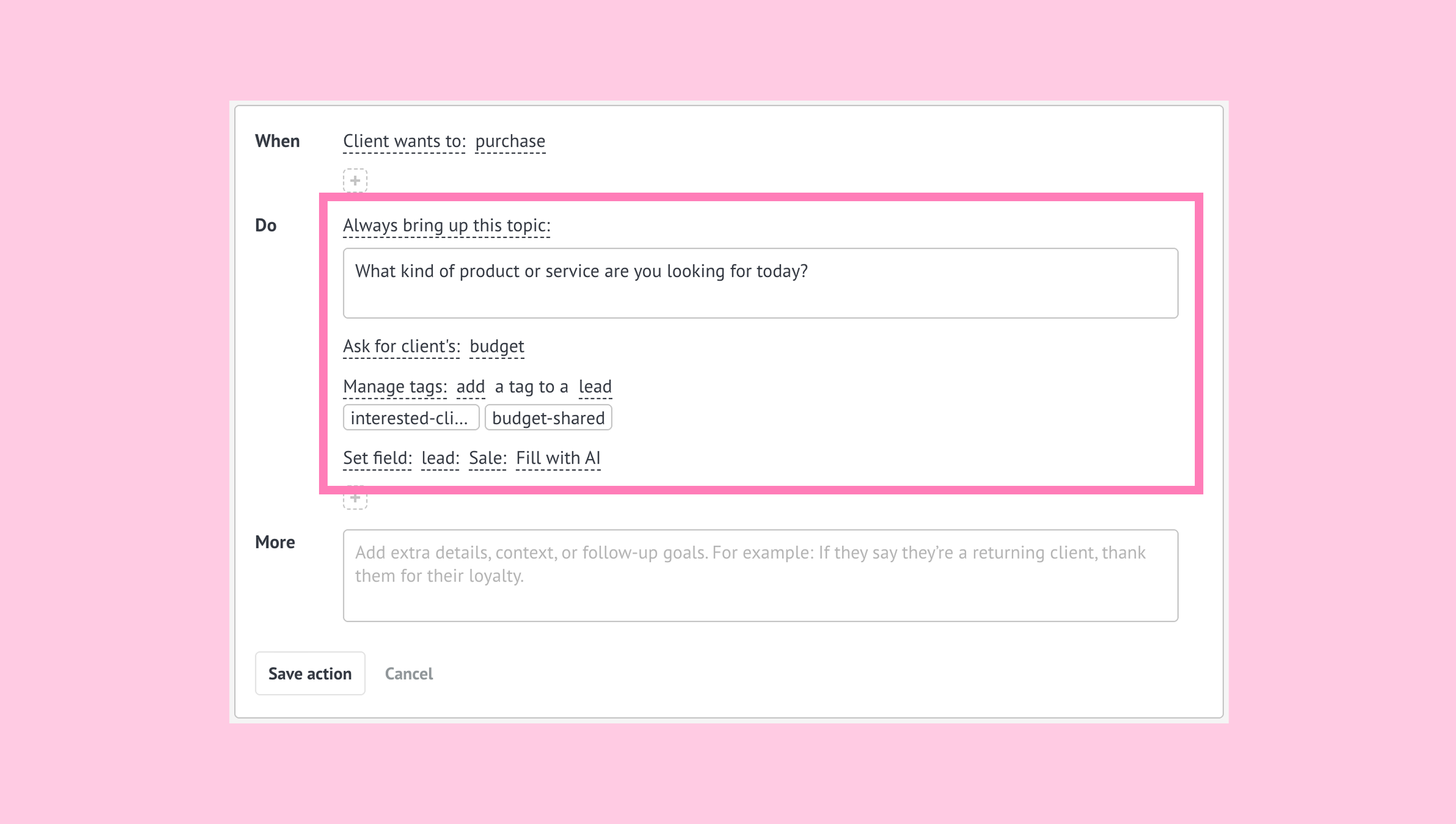Open the 'Set field:' action dropdown
Screen dimensions: 1456x824
click(377, 458)
